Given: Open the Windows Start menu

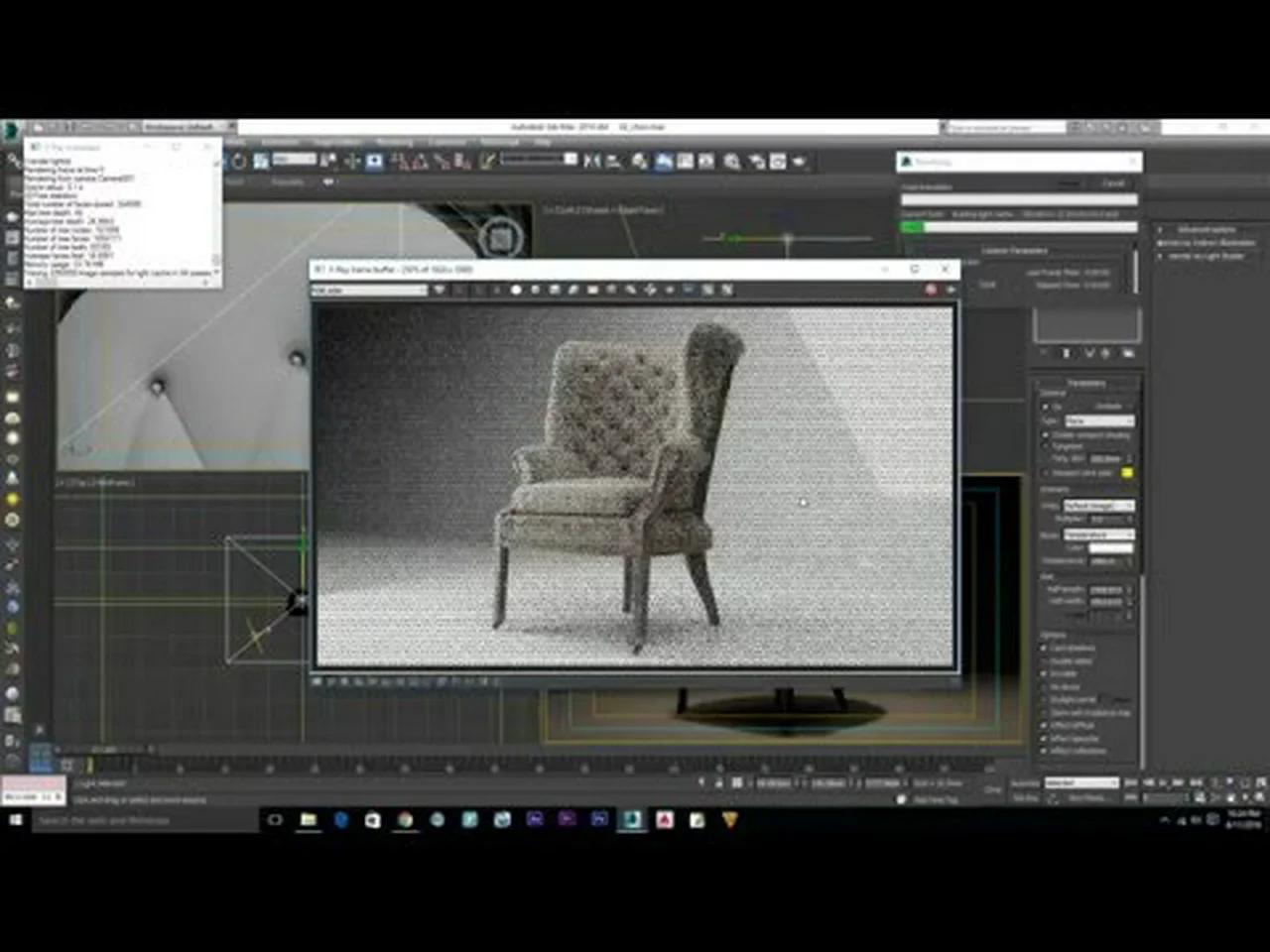Looking at the screenshot, I should pos(15,820).
